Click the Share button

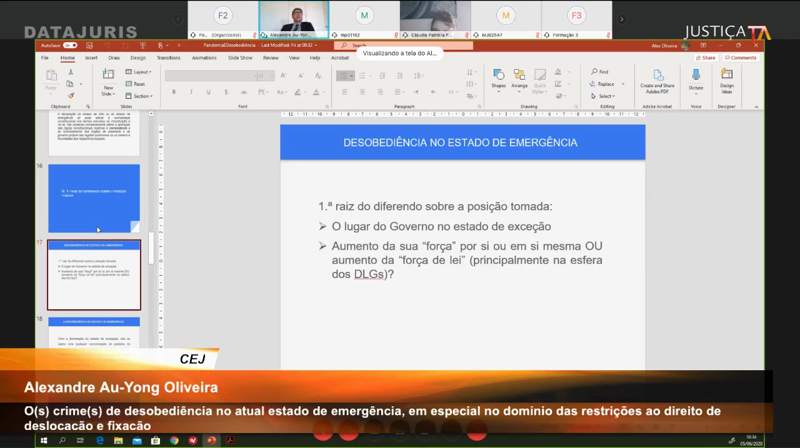pos(707,58)
